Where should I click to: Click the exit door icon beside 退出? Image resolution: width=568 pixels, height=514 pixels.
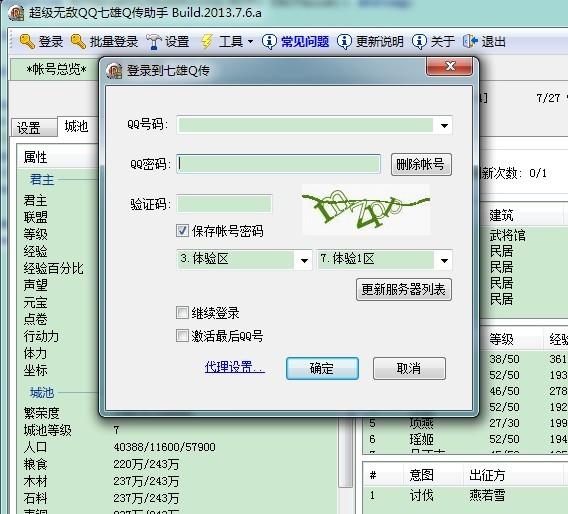coord(471,41)
